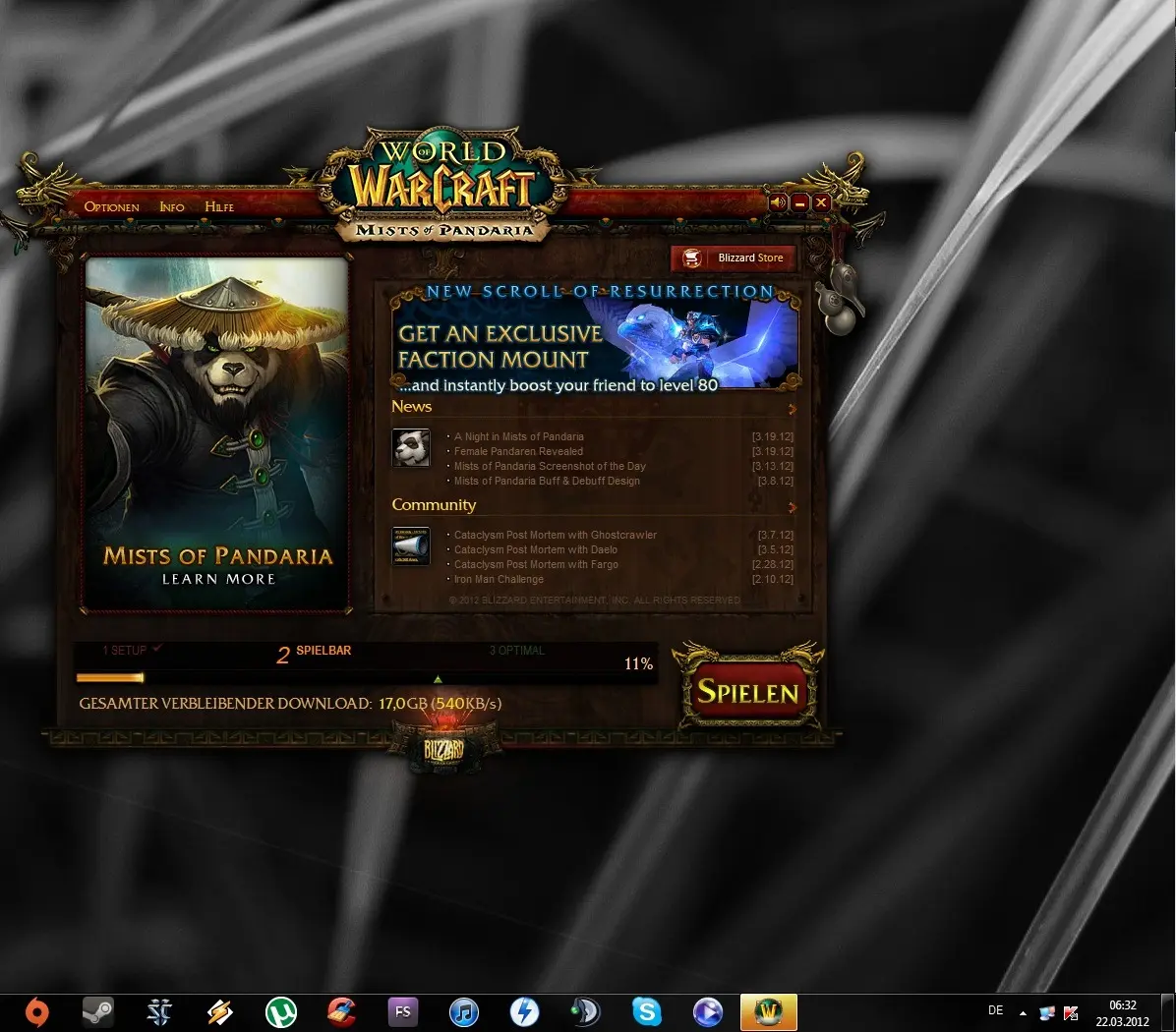Click Mists of Pandaria Learn More artwork
The height and width of the screenshot is (1032, 1176).
click(x=216, y=434)
